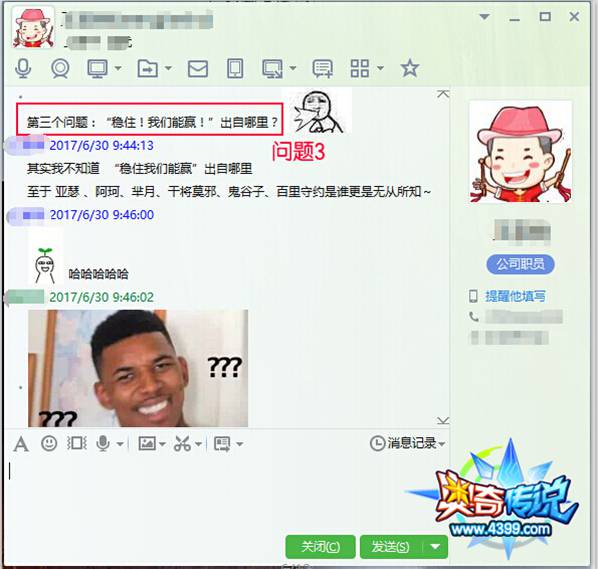The image size is (598, 569).
Task: Open the send options dropdown arrow
Action: 435,547
